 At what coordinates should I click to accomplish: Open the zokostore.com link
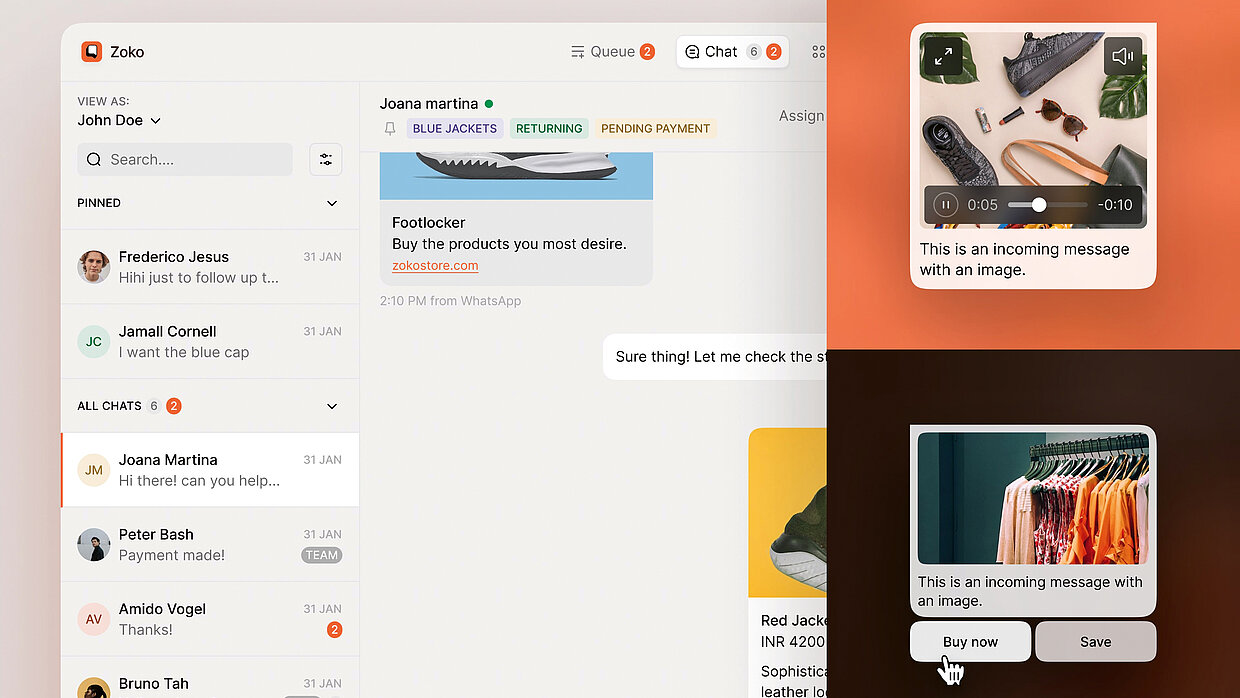[x=435, y=266]
